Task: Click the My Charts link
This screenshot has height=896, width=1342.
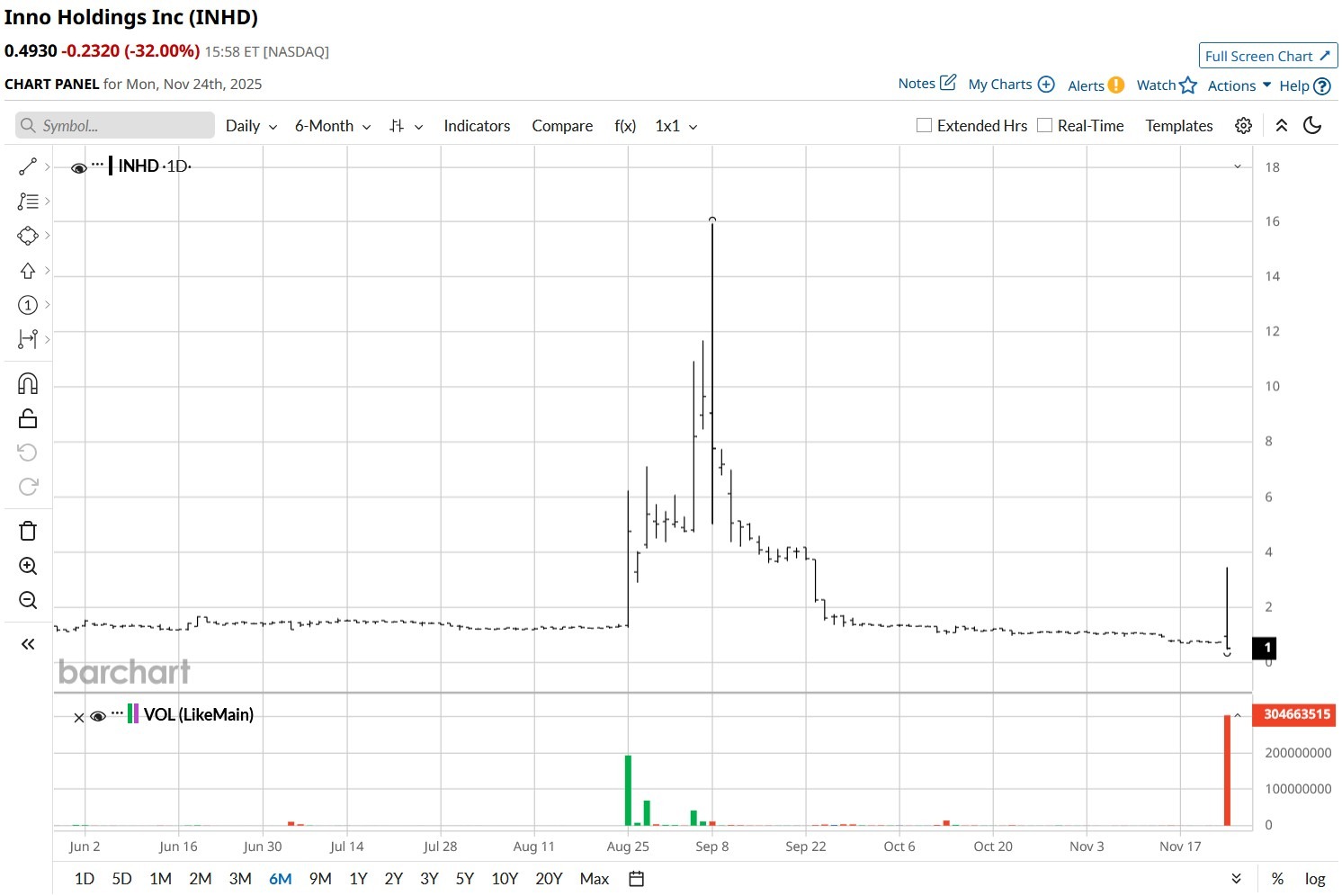Action: 1000,85
